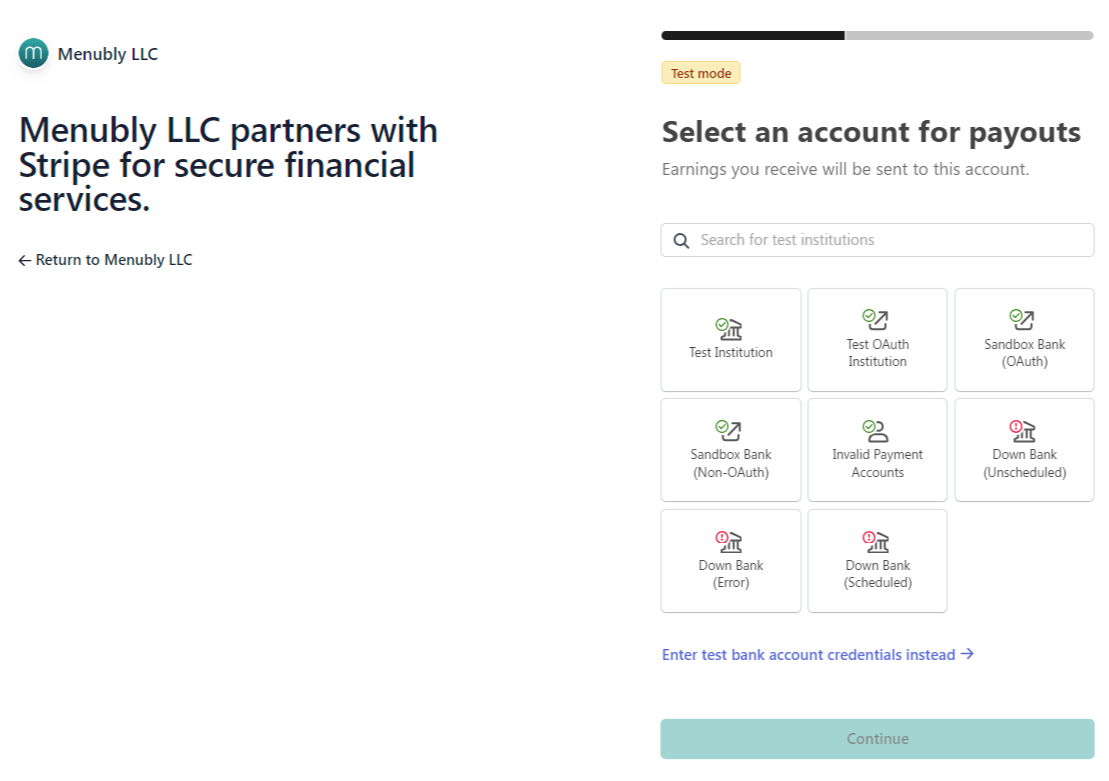The image size is (1109, 781).
Task: Click the onboarding progress bar
Action: (x=877, y=35)
